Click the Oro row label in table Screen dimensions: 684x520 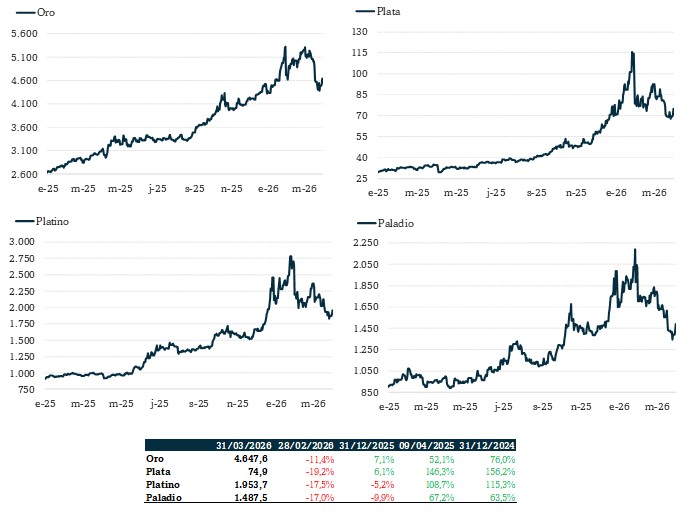pos(155,458)
